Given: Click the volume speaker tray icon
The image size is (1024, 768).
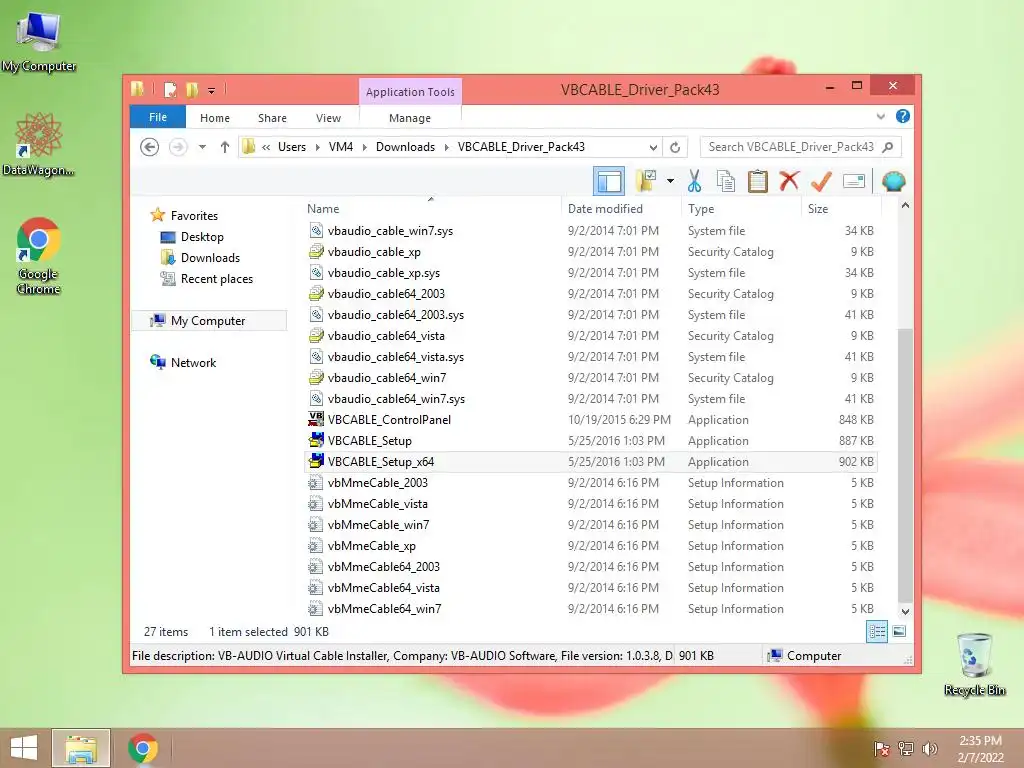Looking at the screenshot, I should pyautogui.click(x=929, y=748).
